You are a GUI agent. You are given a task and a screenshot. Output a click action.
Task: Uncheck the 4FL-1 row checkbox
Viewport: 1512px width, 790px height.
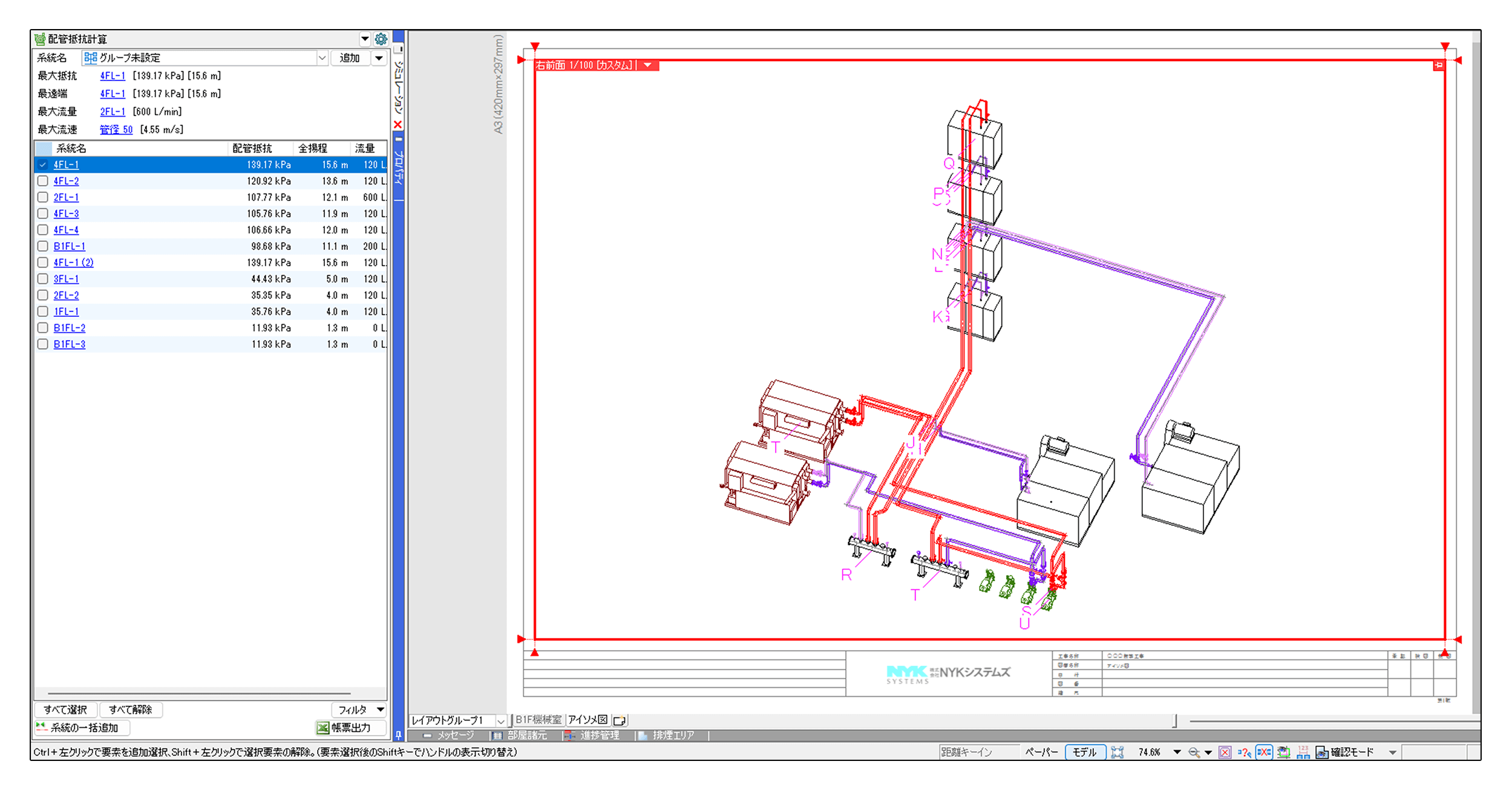pos(43,165)
